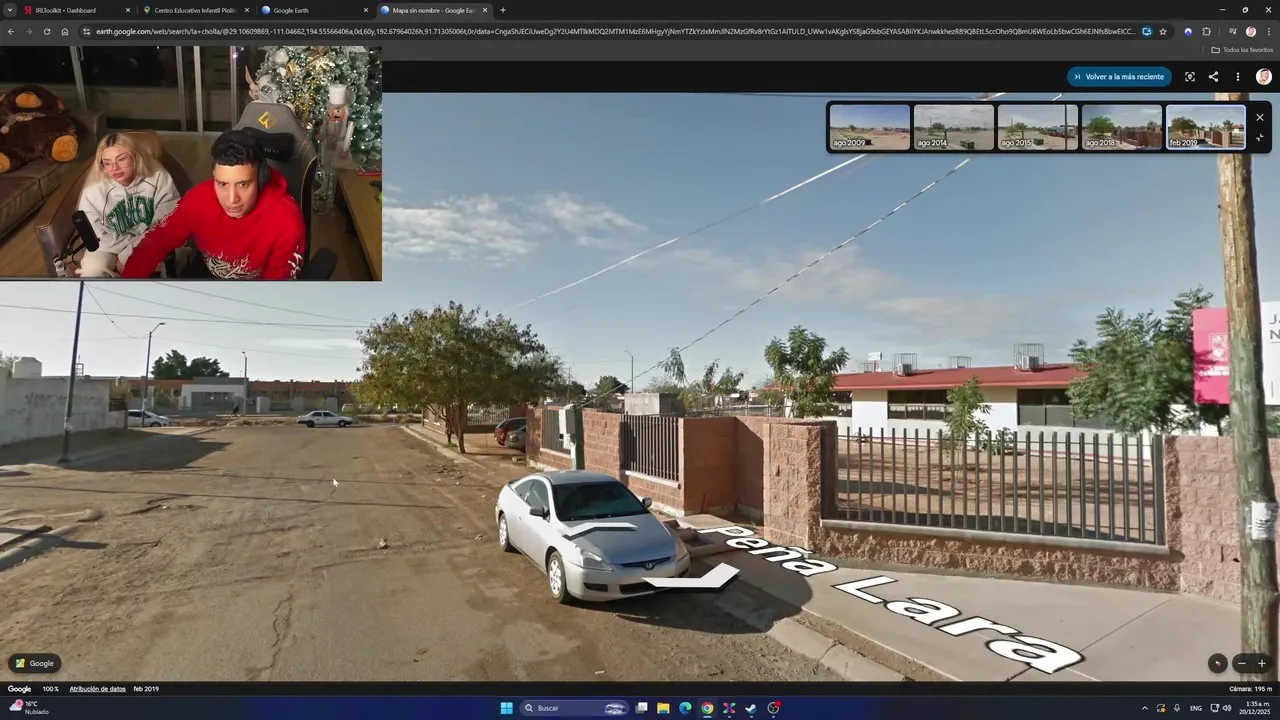Open the Chrome three-dot menu
Image resolution: width=1280 pixels, height=720 pixels.
click(1268, 31)
